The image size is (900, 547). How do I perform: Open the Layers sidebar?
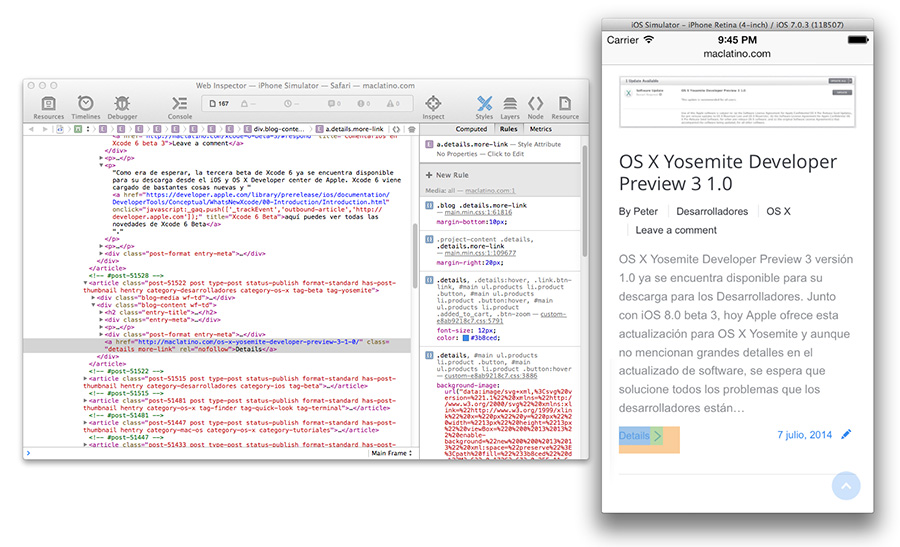510,107
